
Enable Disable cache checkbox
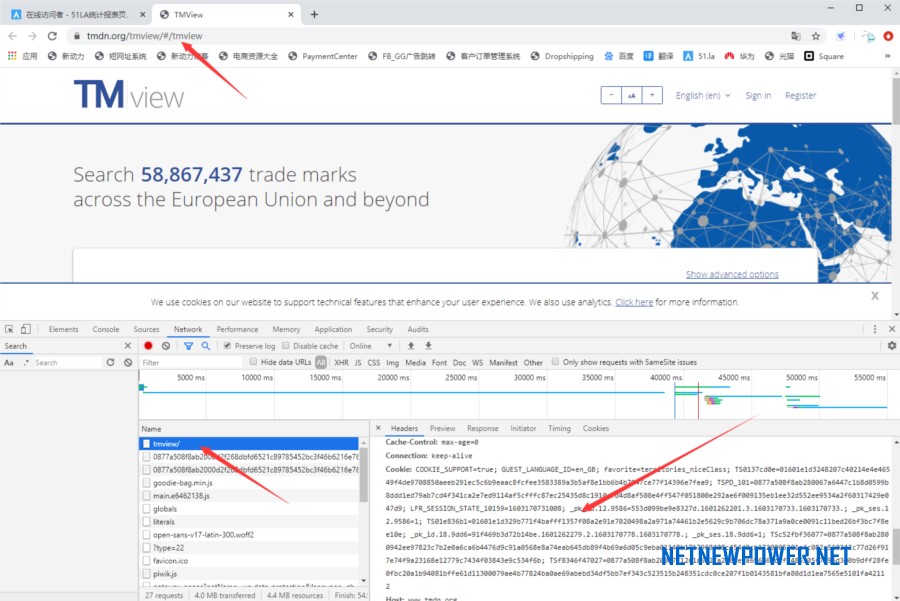click(x=286, y=346)
